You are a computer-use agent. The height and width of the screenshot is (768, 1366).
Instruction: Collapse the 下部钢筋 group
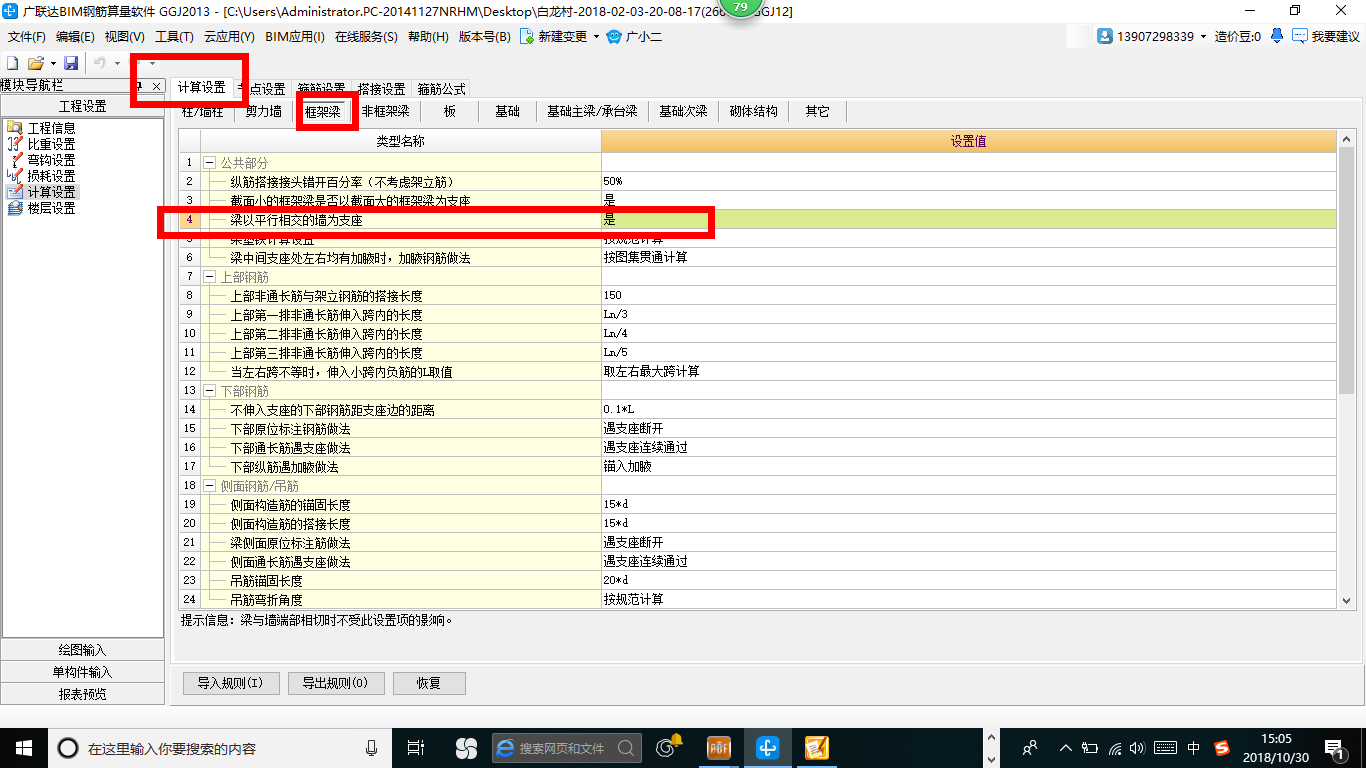[x=210, y=391]
